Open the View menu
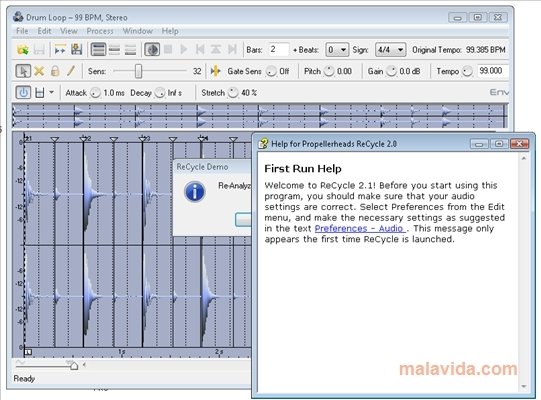 tap(69, 31)
